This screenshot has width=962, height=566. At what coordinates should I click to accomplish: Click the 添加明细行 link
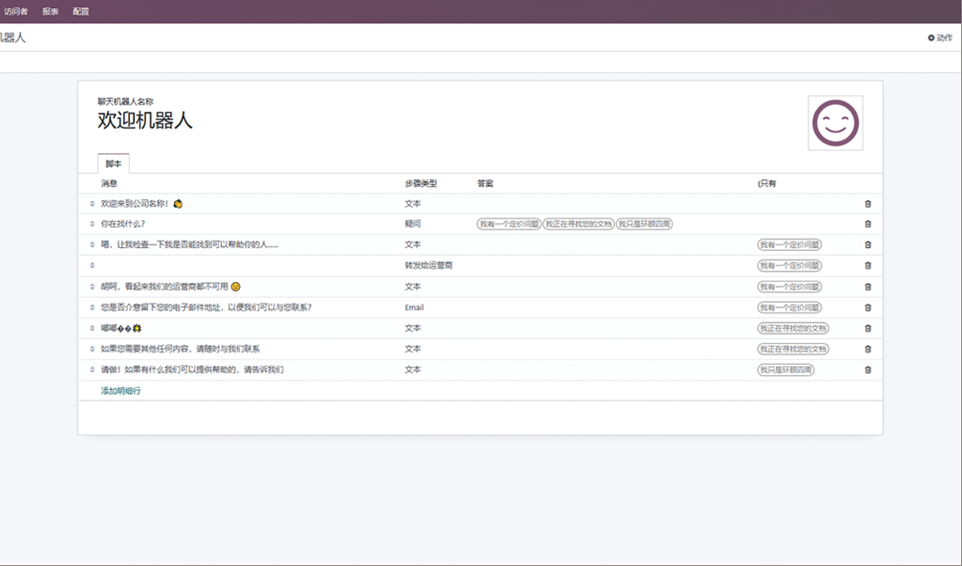tap(121, 391)
